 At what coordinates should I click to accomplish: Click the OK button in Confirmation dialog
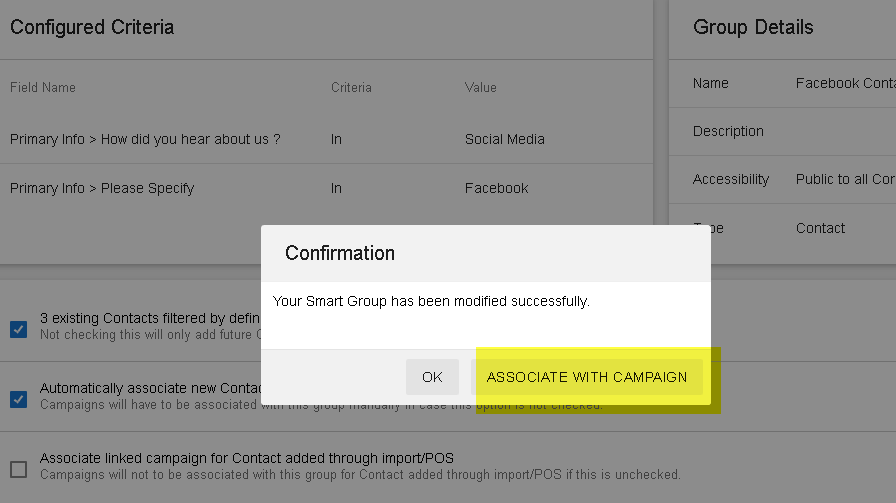pyautogui.click(x=432, y=377)
